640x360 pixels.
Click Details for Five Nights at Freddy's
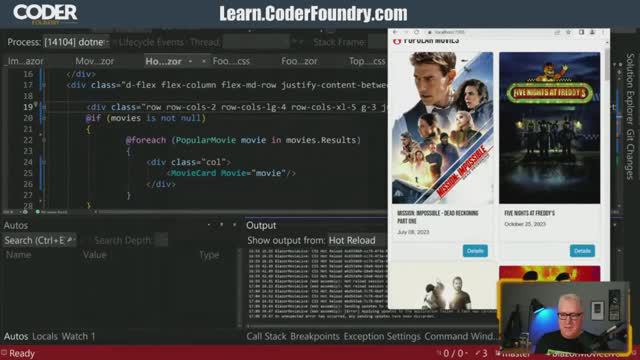(582, 251)
